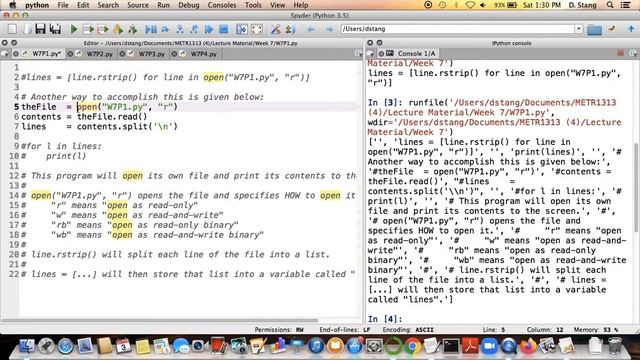Open the File menu
This screenshot has width=640, height=360.
(63, 5)
